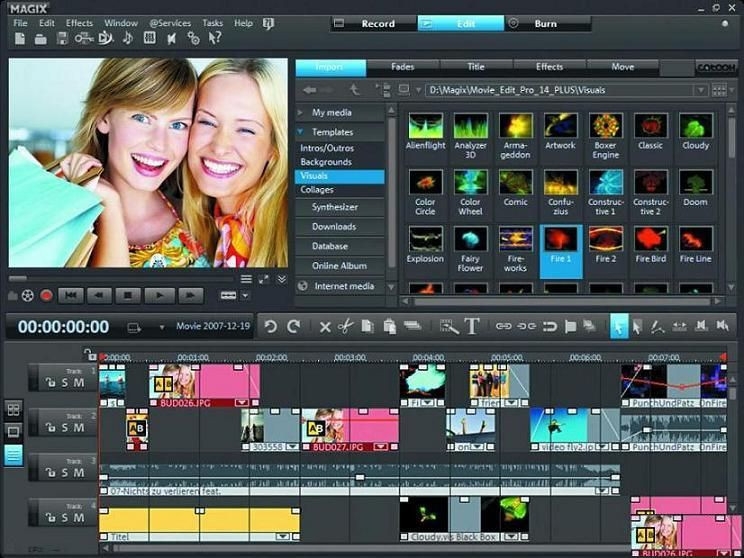
Task: Click the film reel icon beside record button
Action: [x=28, y=296]
